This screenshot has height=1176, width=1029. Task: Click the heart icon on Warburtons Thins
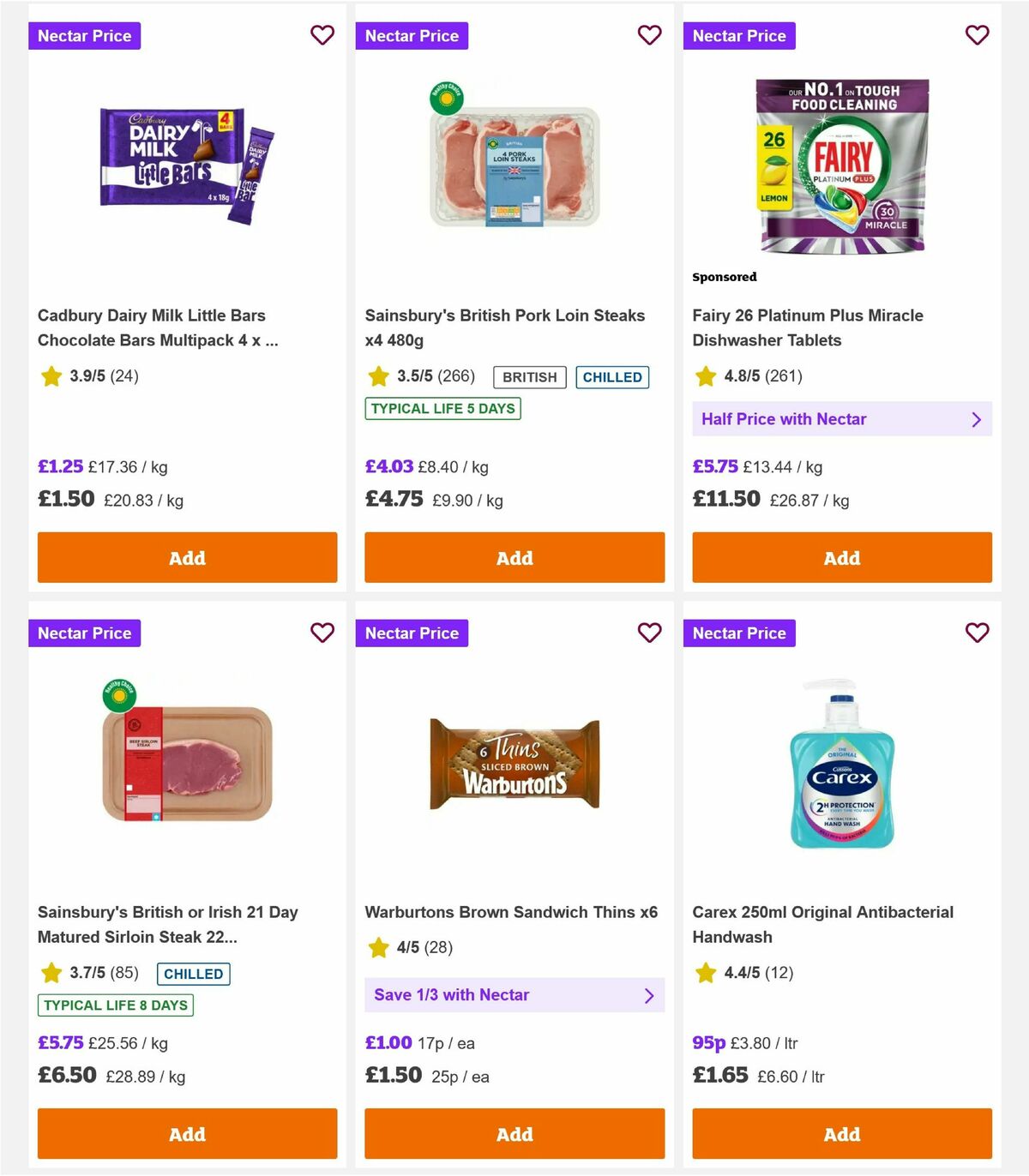coord(650,633)
